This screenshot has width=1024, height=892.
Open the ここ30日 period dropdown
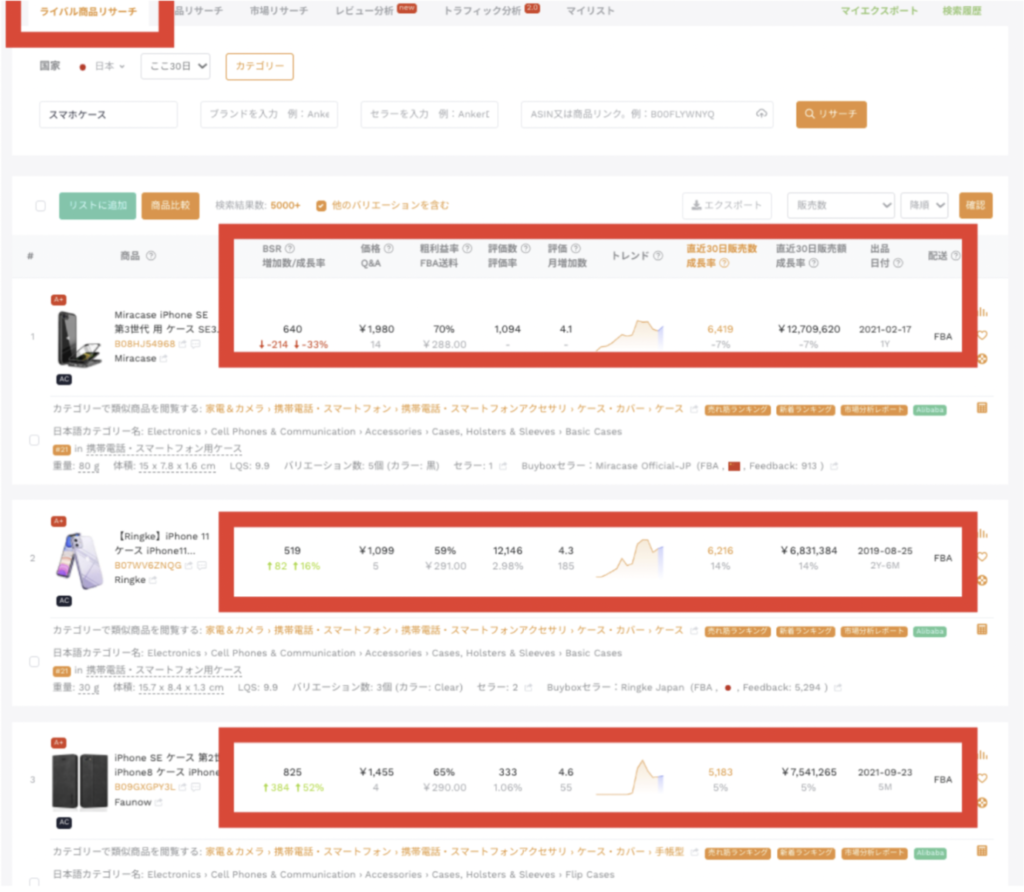pyautogui.click(x=175, y=66)
